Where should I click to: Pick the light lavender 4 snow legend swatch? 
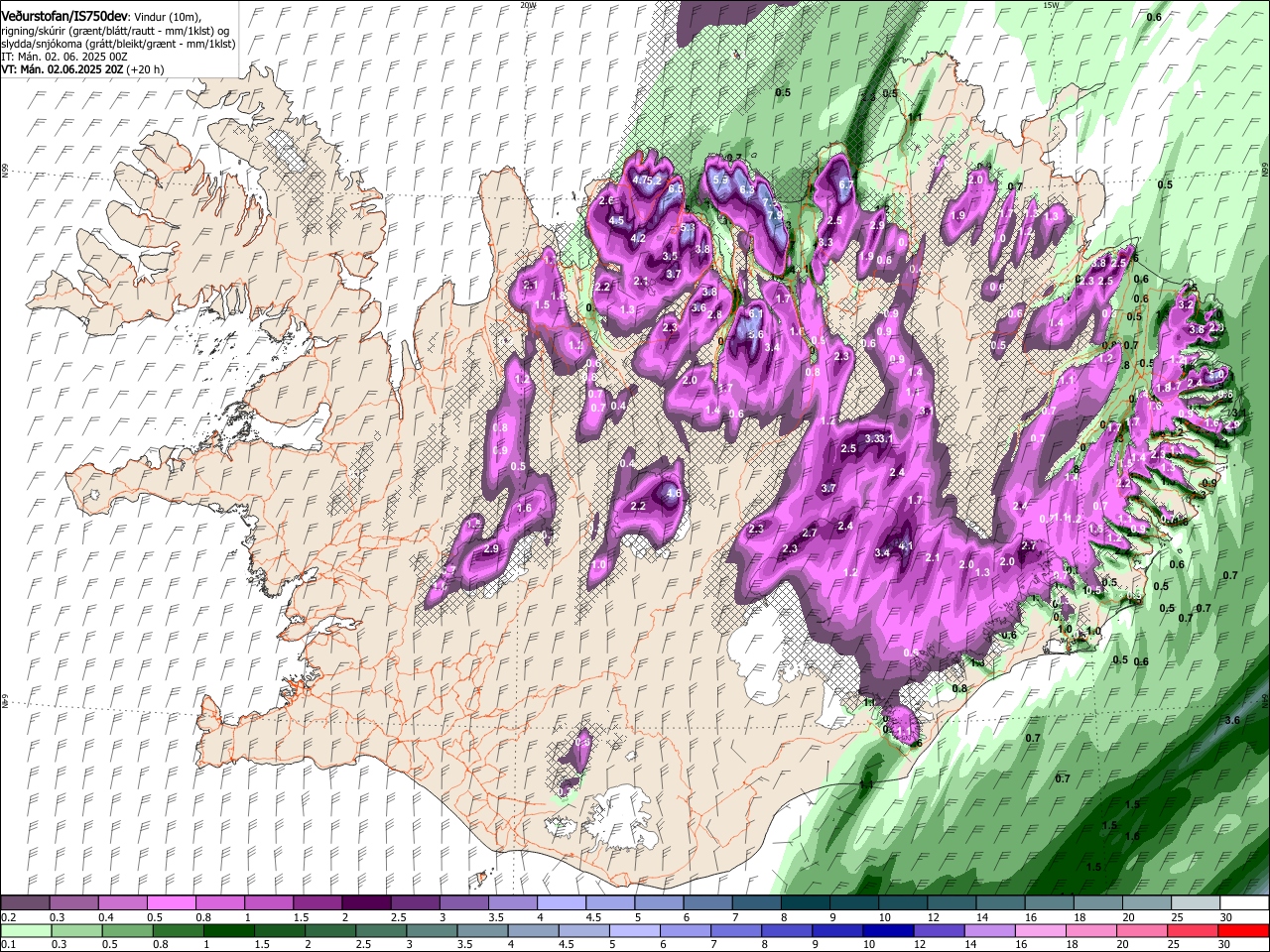561,903
